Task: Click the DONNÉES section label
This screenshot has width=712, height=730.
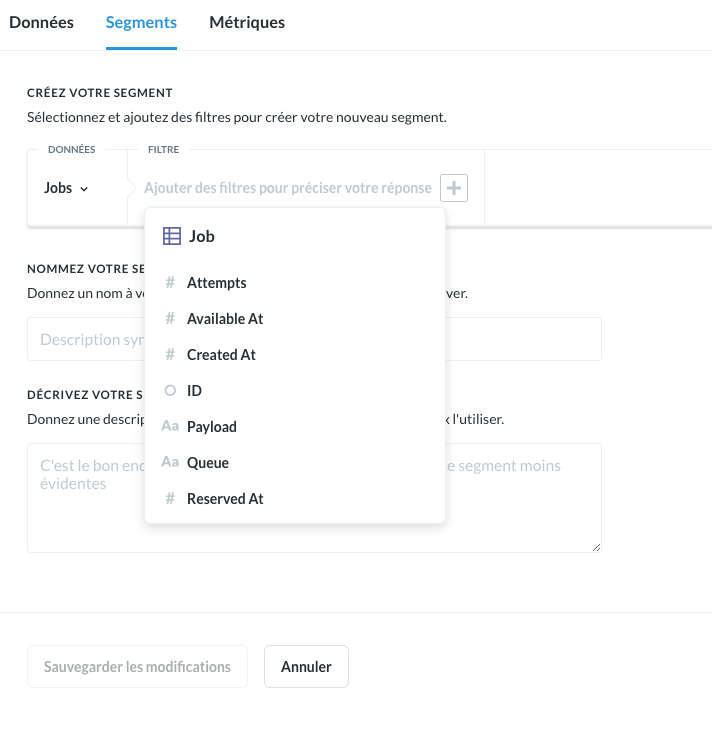Action: point(72,149)
